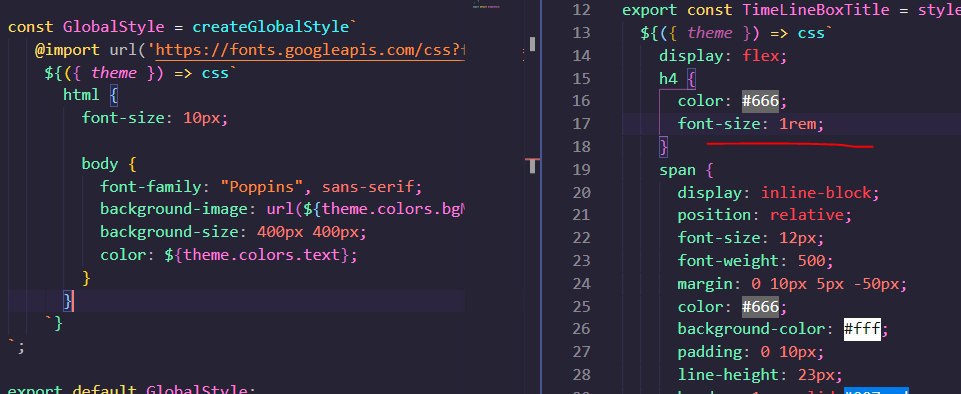Click the createGlobalStyle function name

[270, 28]
